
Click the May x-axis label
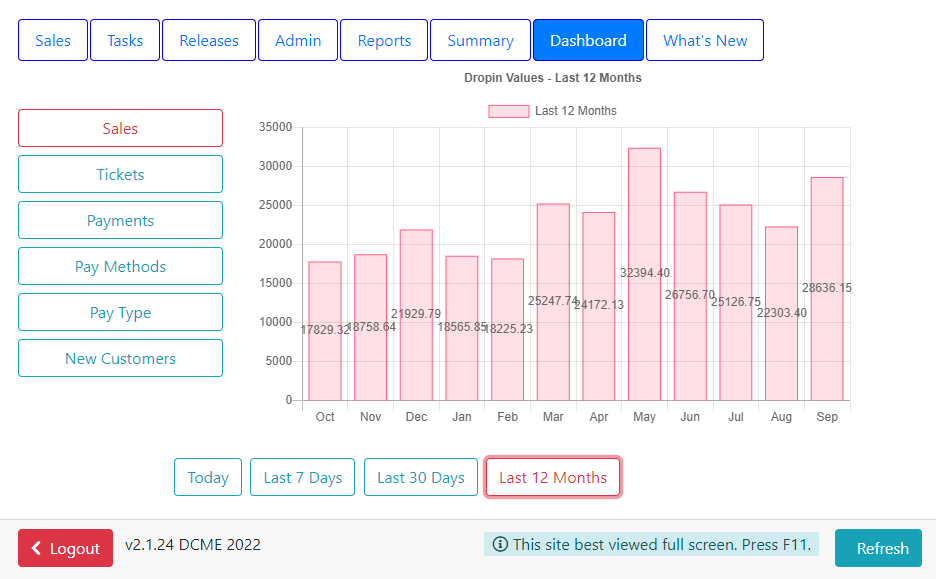[644, 417]
